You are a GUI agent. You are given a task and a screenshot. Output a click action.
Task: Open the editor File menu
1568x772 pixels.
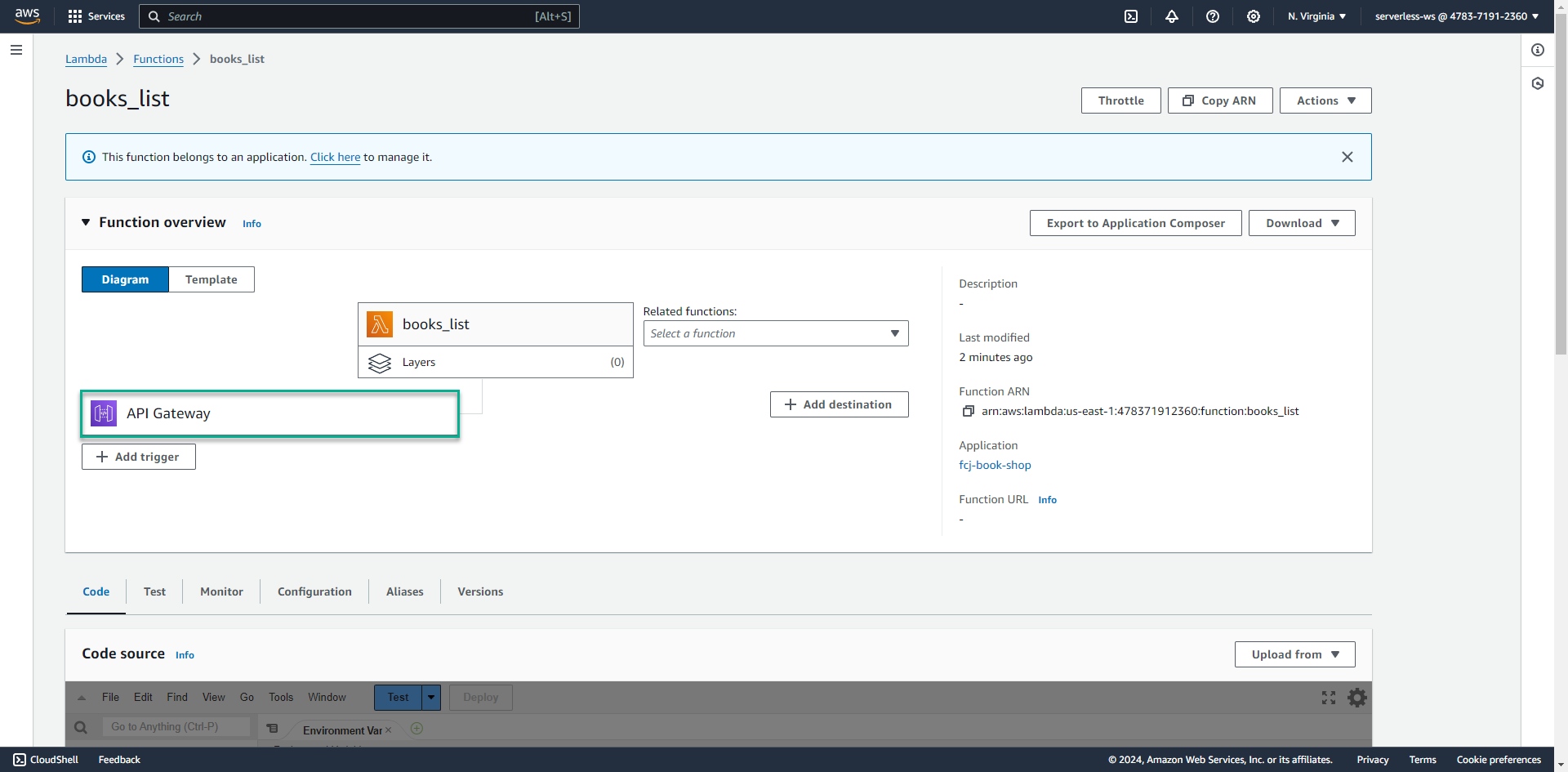tap(110, 697)
